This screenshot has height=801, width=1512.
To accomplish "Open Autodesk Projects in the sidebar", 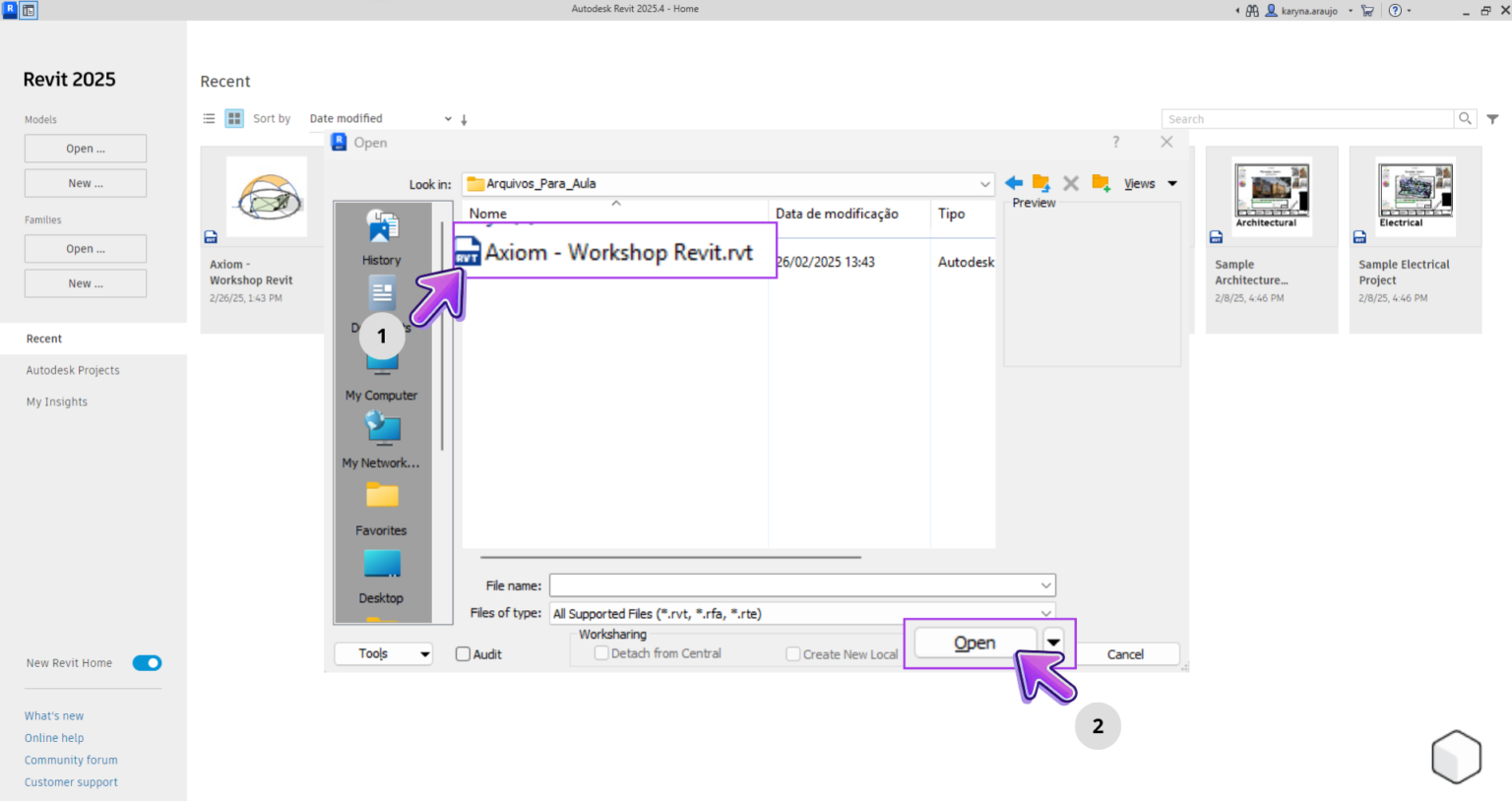I will (x=73, y=370).
